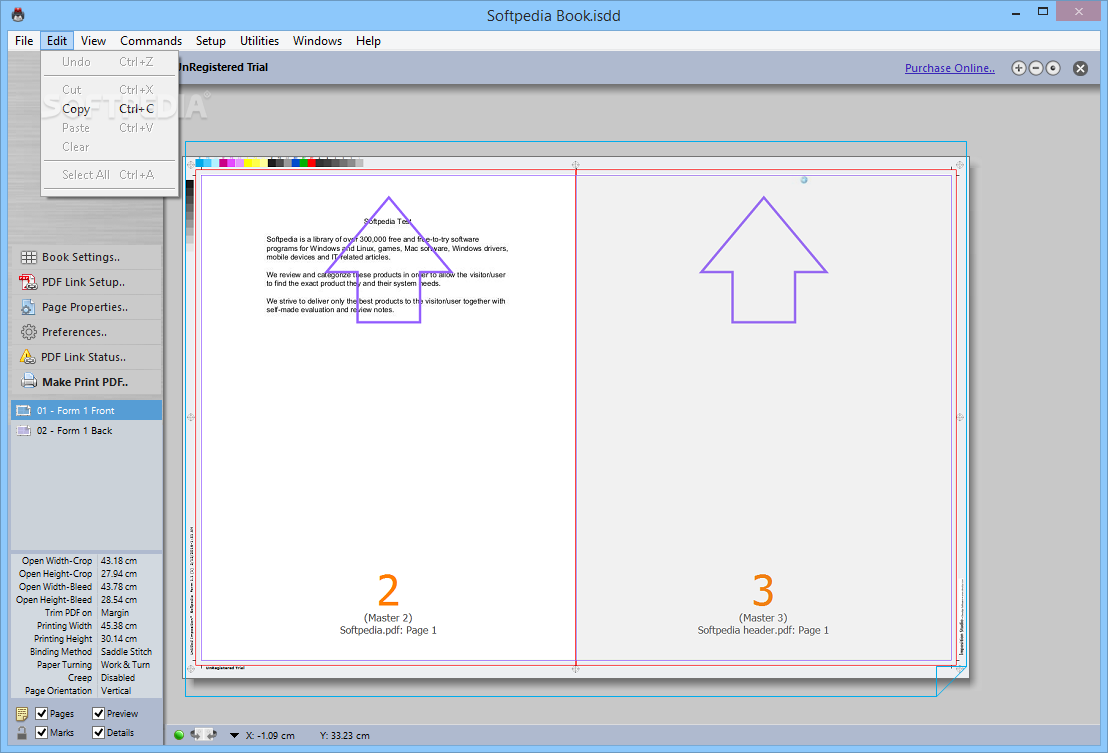Image resolution: width=1108 pixels, height=753 pixels.
Task: Click the zoom-to-fit dot icon
Action: (1053, 68)
